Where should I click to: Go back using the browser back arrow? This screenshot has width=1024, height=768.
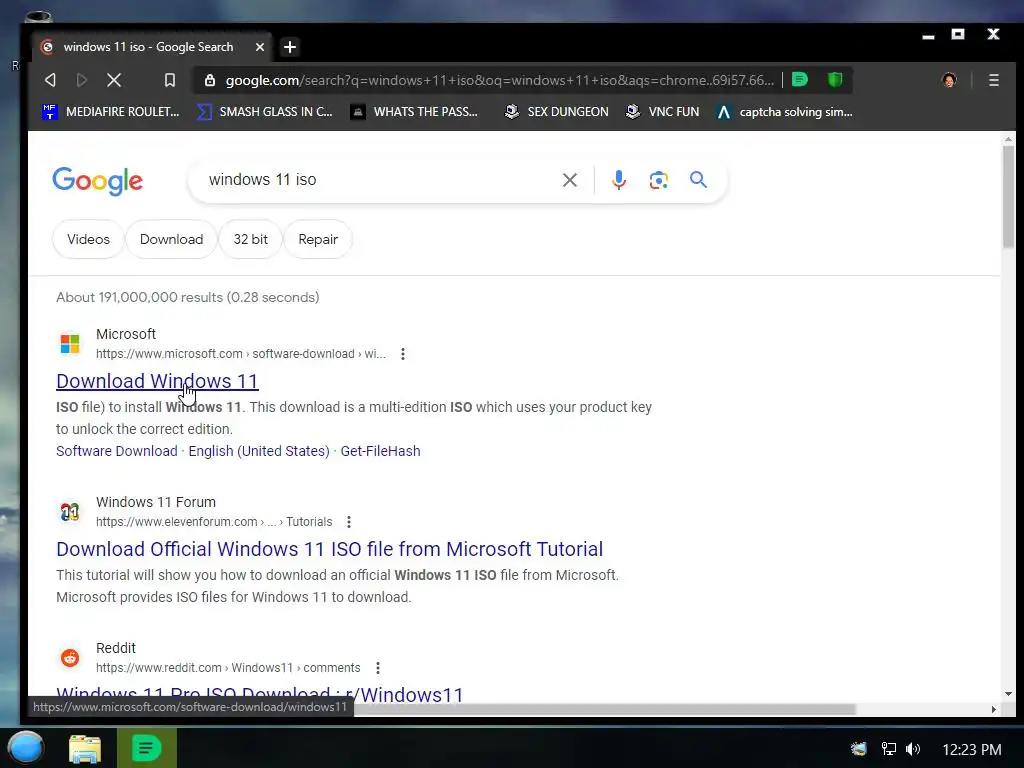point(50,80)
